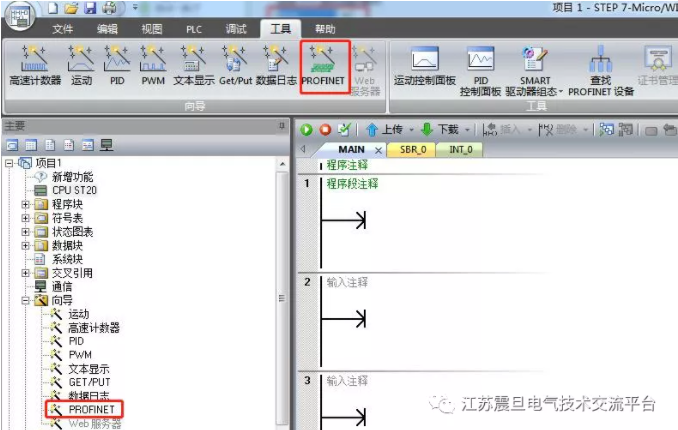Close the MAIN editor tab
Screen dimensions: 678x430
(x=378, y=150)
